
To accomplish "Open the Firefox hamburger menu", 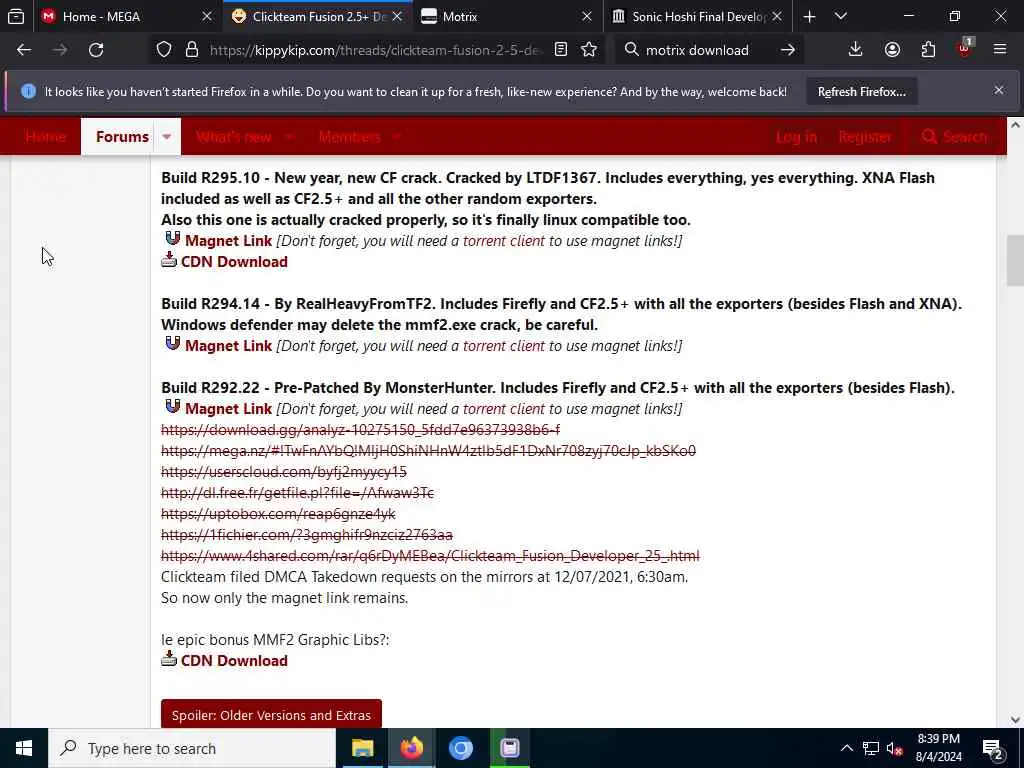I will [1000, 50].
